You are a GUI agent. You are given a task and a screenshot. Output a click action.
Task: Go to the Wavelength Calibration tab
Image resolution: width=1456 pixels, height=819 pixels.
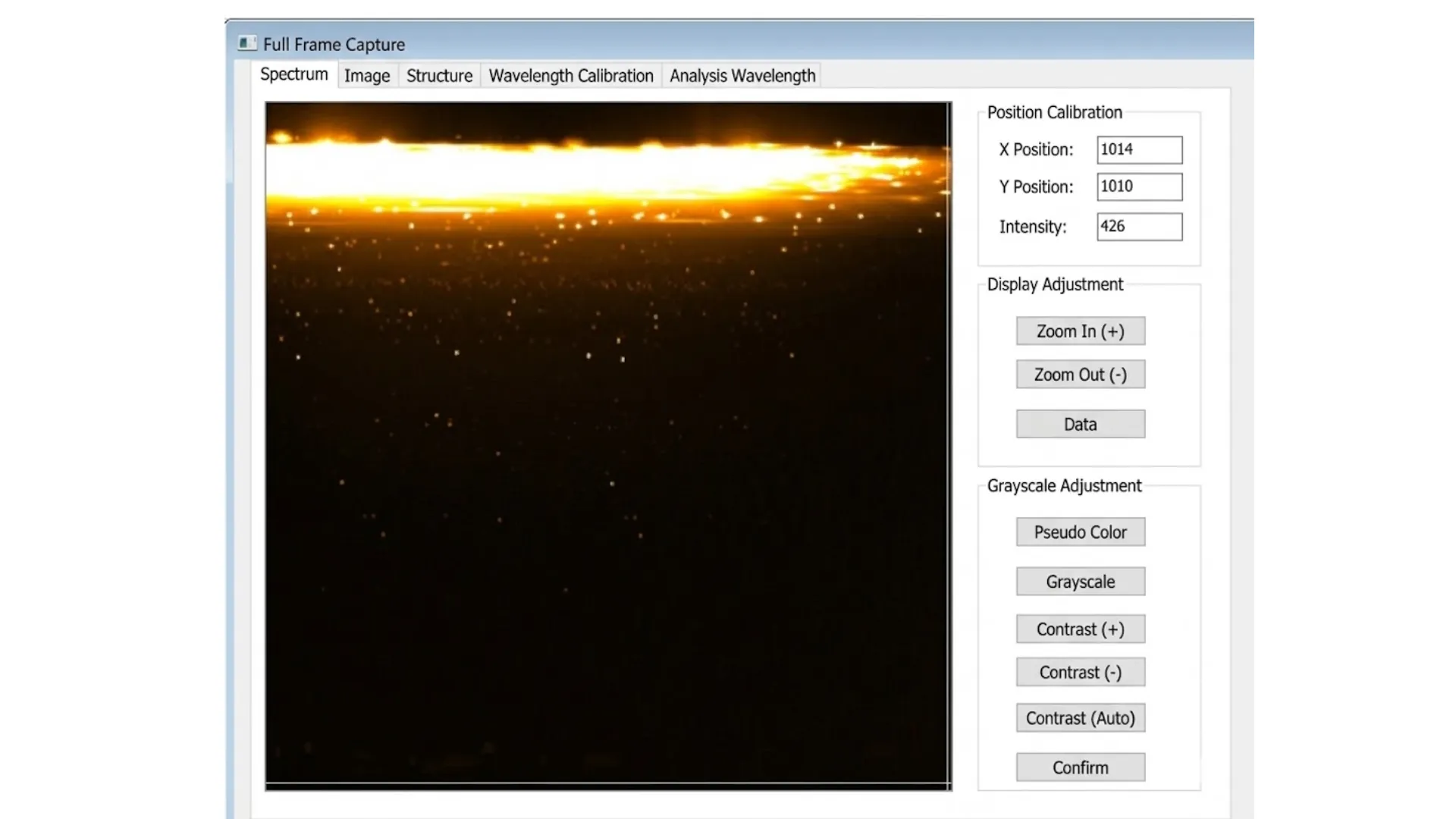(571, 76)
